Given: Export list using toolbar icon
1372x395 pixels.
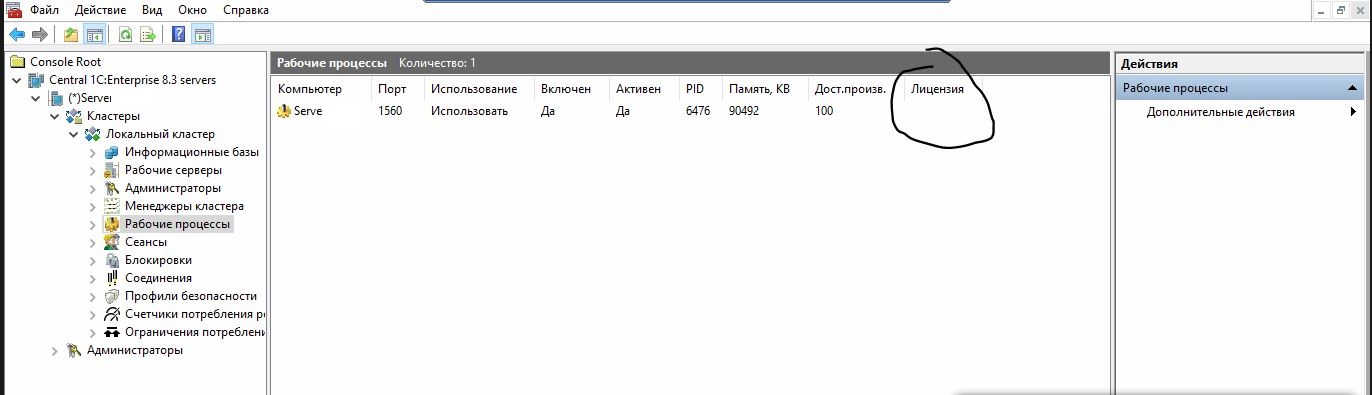Looking at the screenshot, I should pos(148,35).
